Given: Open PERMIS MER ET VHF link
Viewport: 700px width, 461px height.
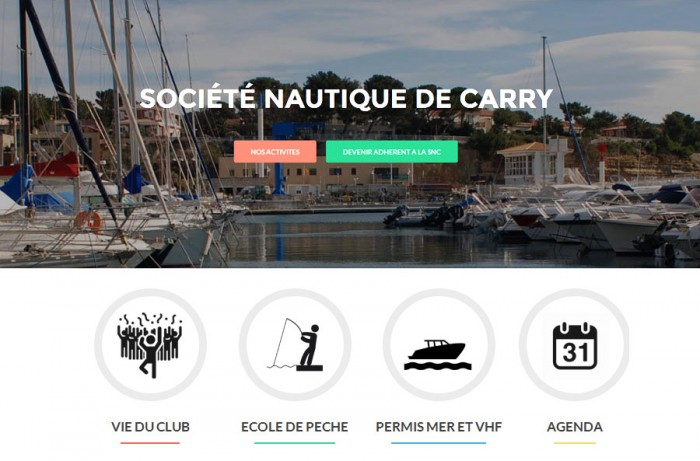Looking at the screenshot, I should 439,427.
